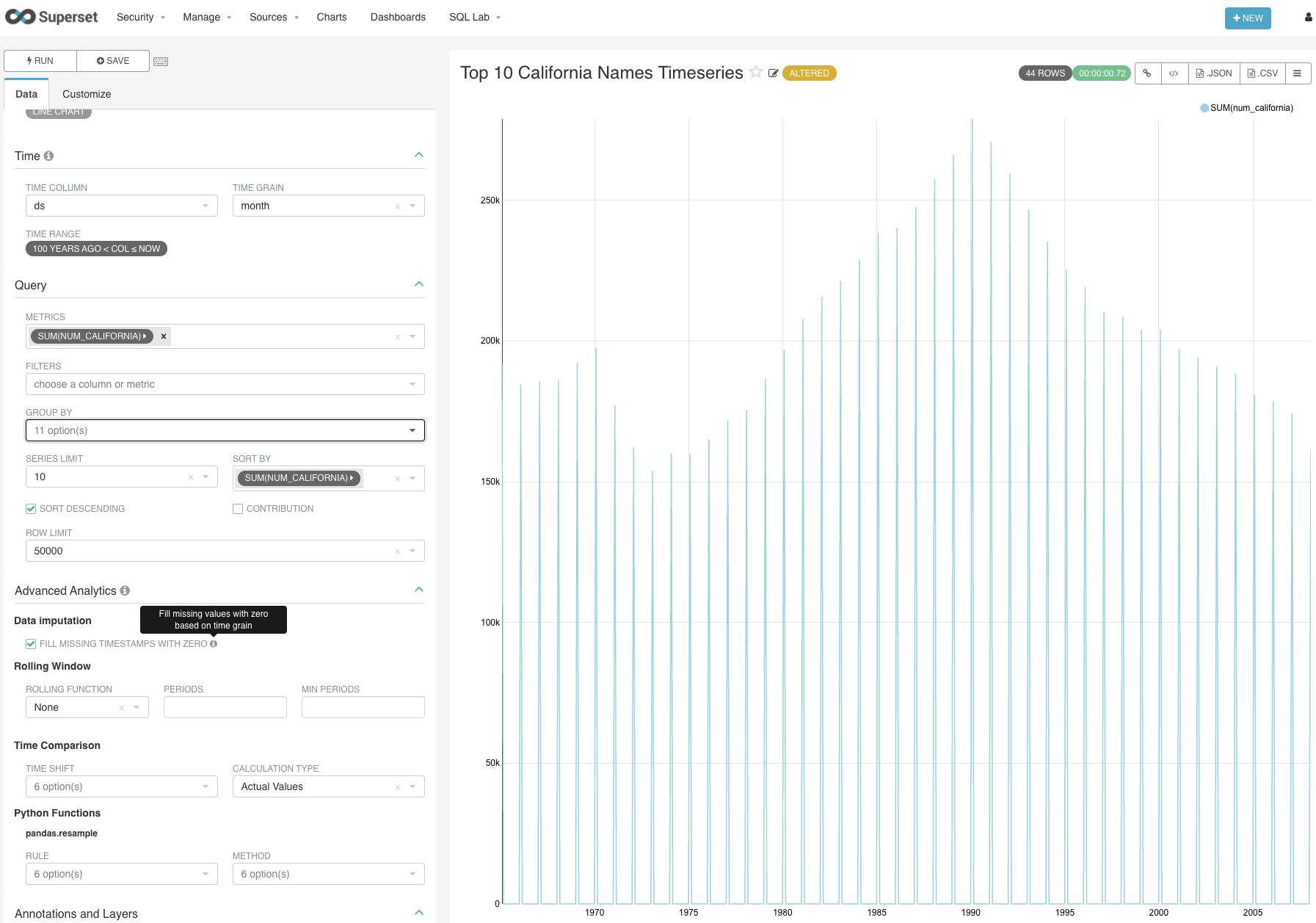Collapse Annotations and Layers section
The width and height of the screenshot is (1316, 923).
419,913
